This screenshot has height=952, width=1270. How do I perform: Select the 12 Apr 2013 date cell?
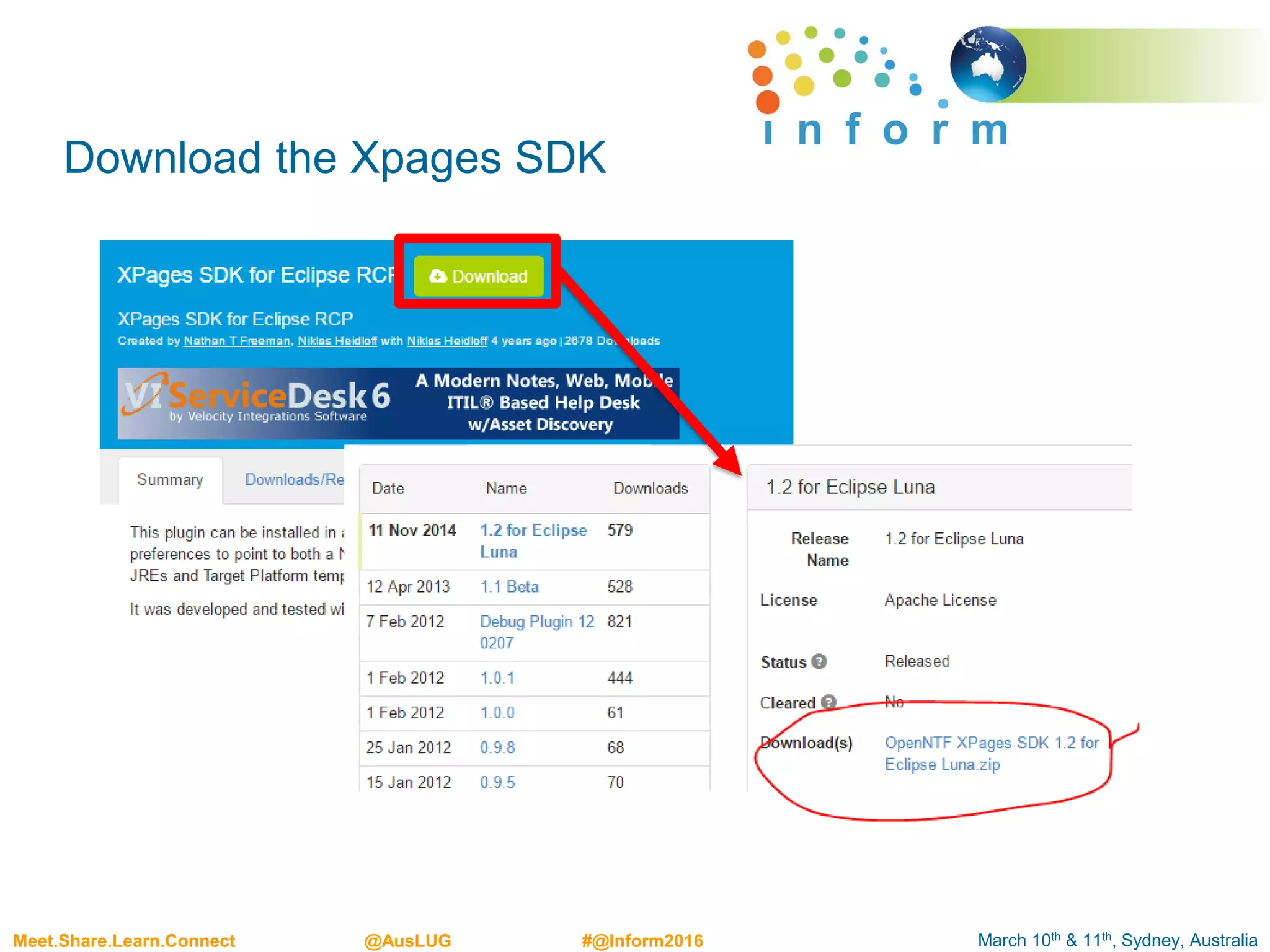408,586
